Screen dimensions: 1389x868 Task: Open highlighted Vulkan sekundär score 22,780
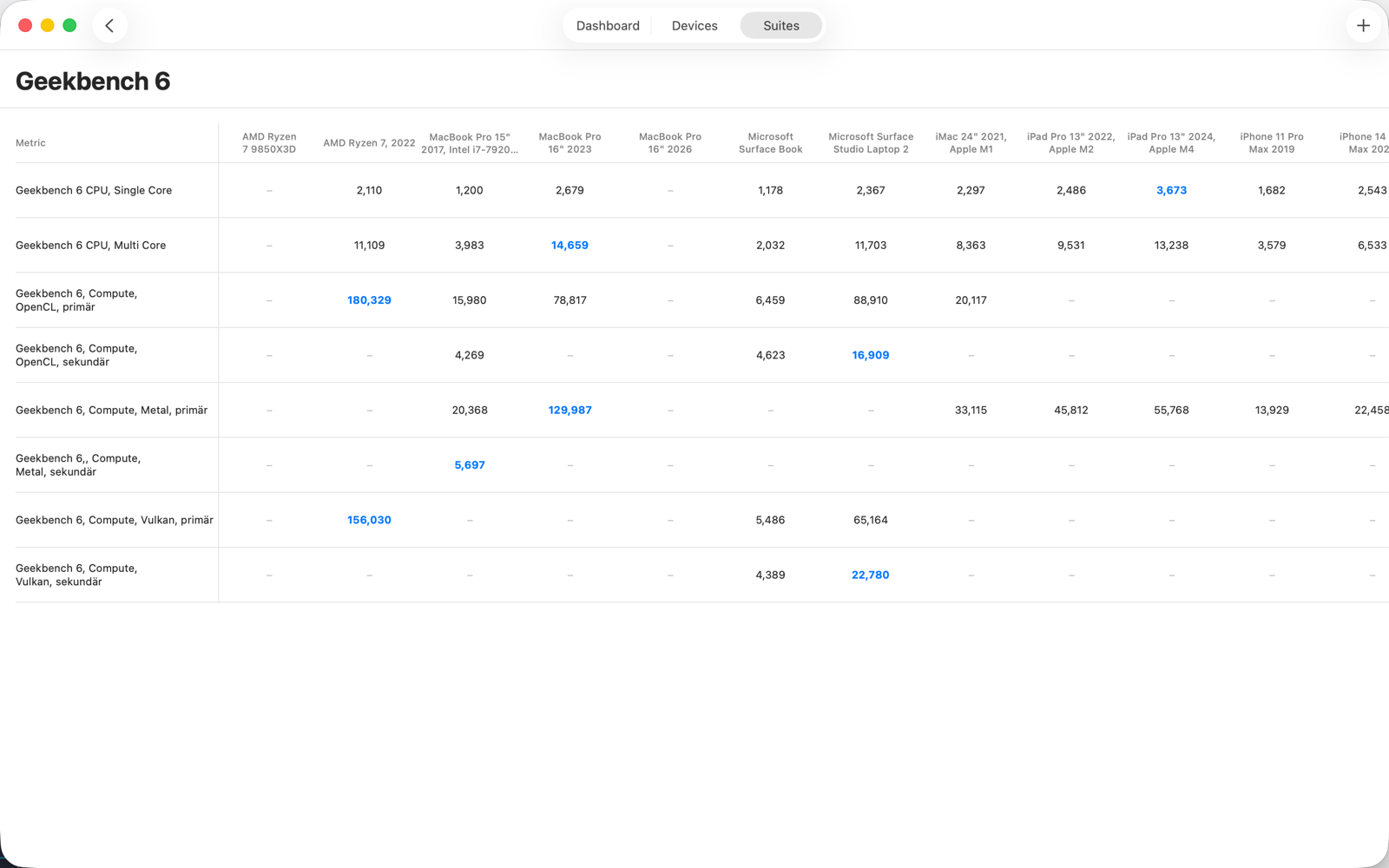871,575
